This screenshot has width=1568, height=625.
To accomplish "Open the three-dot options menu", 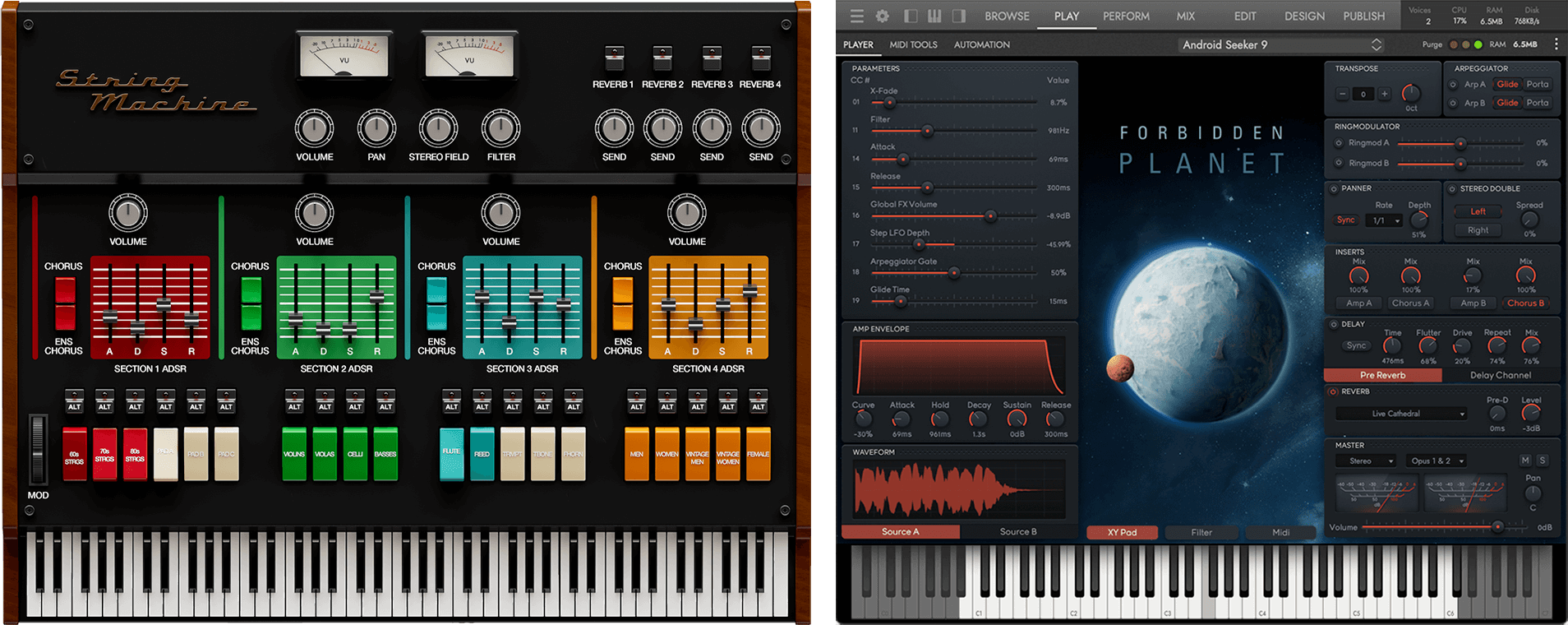I will (1556, 44).
